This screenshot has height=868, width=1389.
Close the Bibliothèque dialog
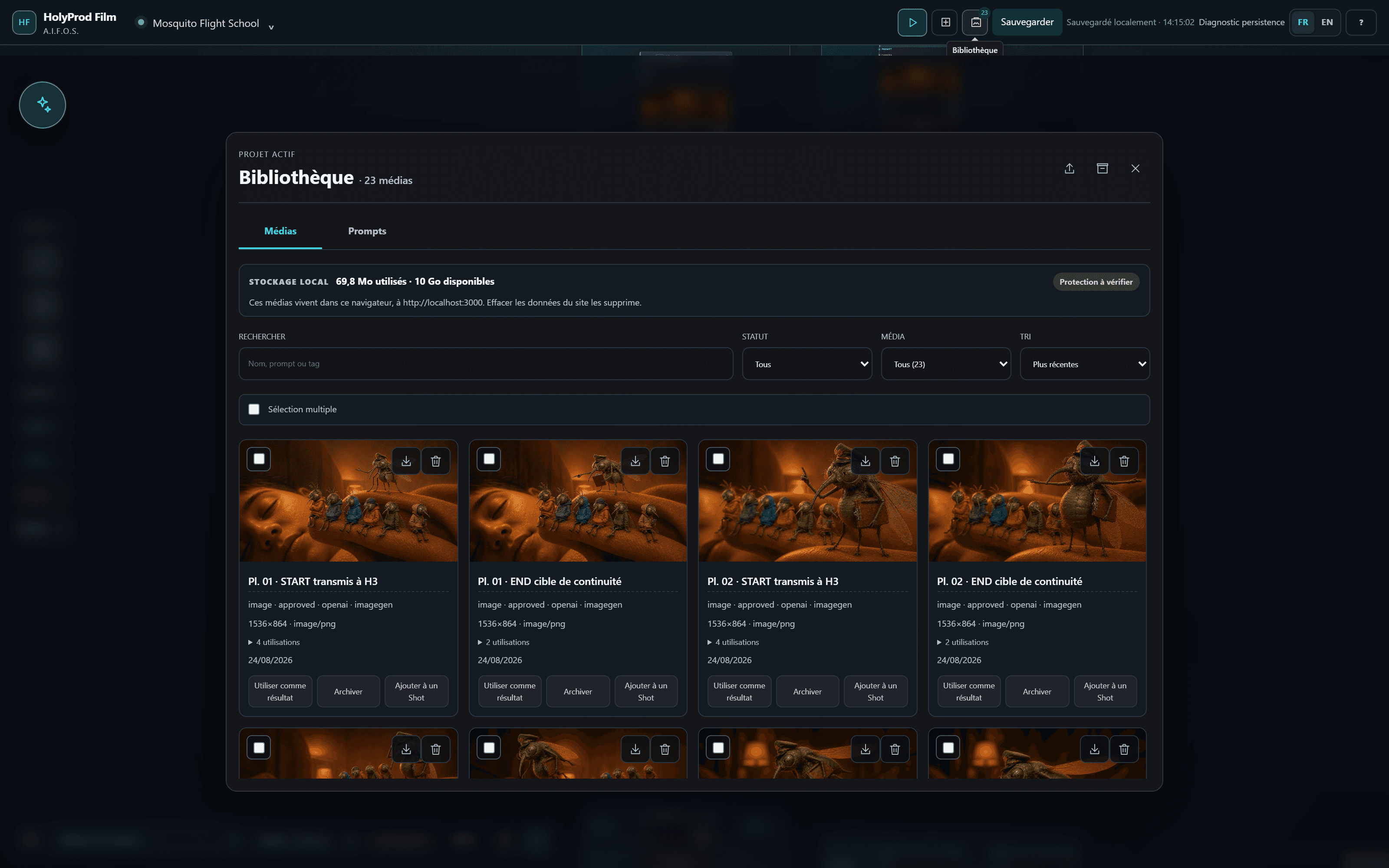1135,168
